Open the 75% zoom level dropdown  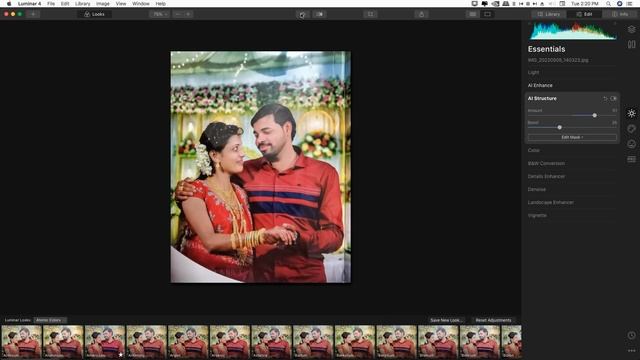(160, 14)
